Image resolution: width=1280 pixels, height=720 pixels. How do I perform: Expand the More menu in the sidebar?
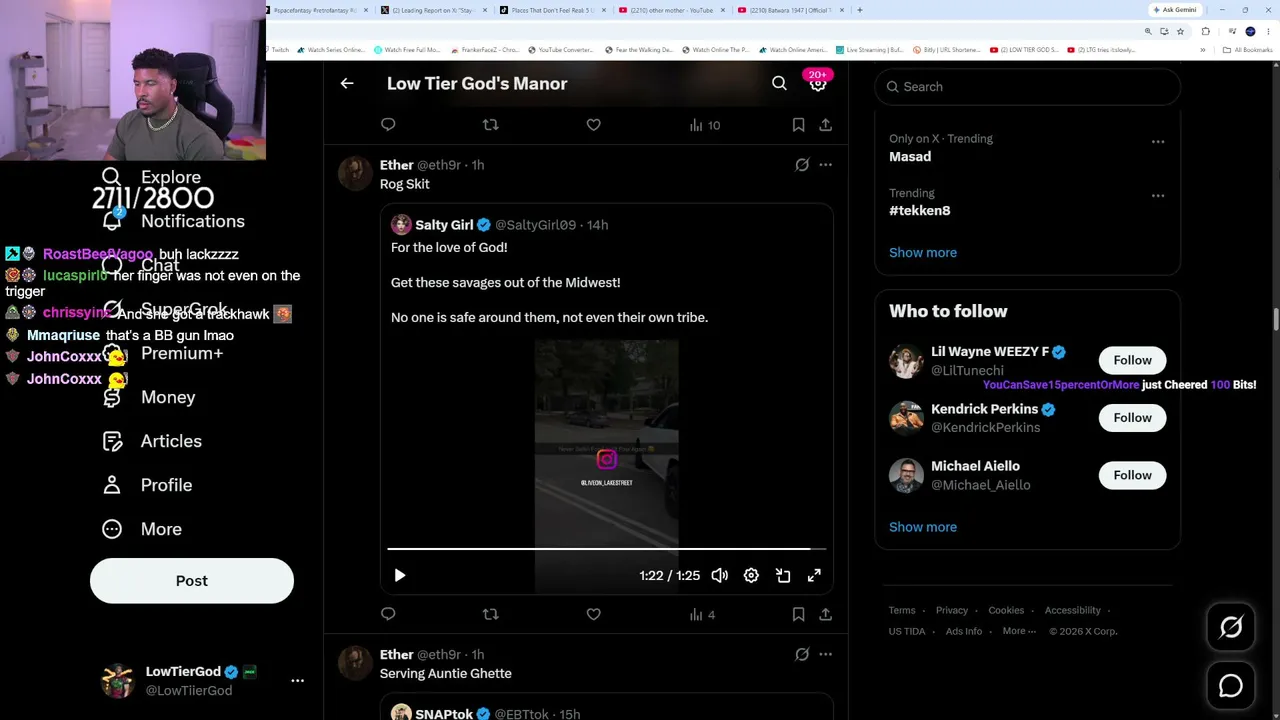point(142,529)
